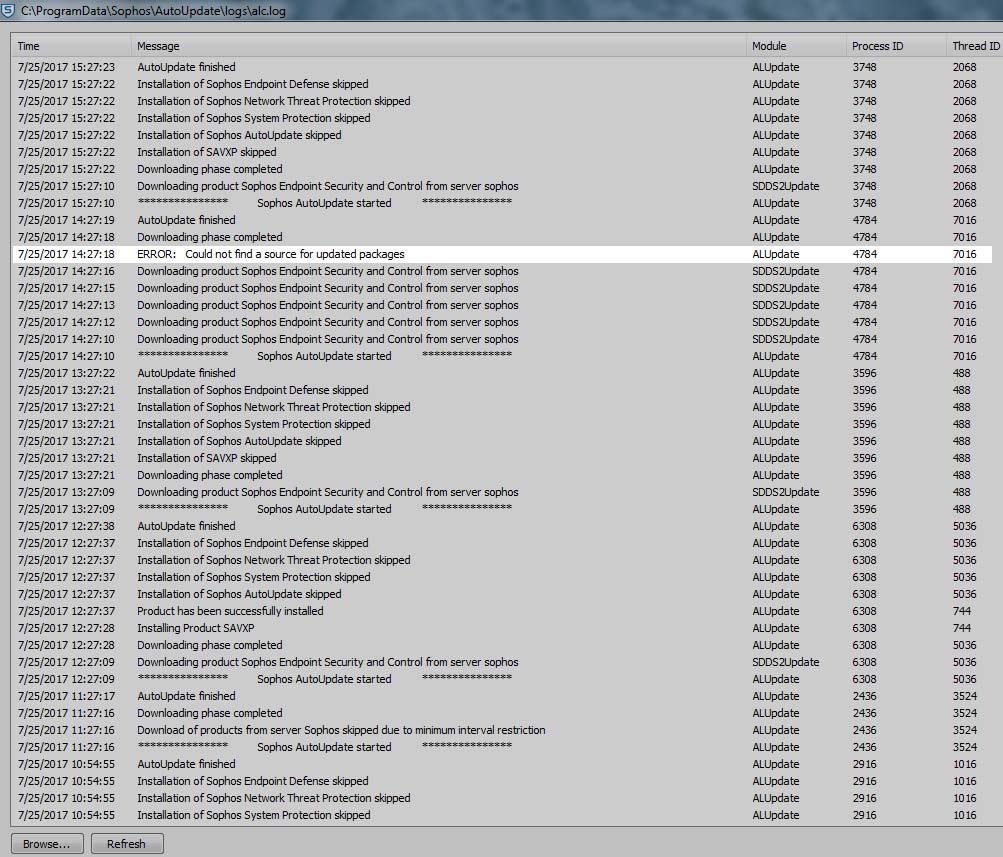Viewport: 1003px width, 857px height.
Task: Select the downloading product row at 12:27:09
Action: [502, 662]
